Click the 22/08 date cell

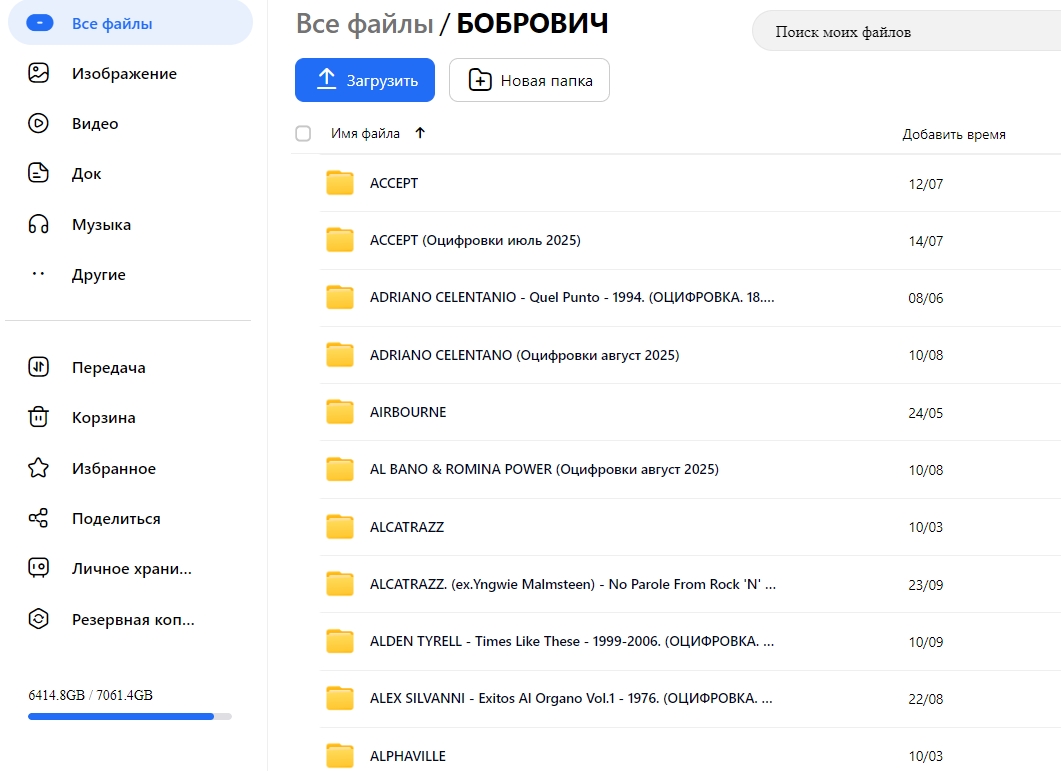click(x=925, y=699)
